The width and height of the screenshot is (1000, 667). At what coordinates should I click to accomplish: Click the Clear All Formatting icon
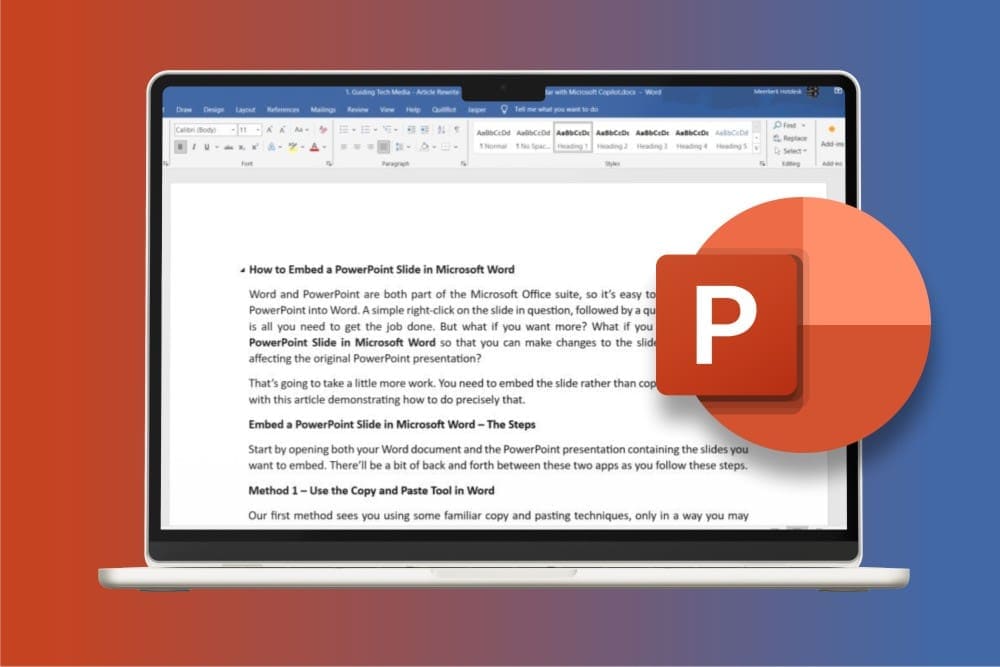coord(322,130)
